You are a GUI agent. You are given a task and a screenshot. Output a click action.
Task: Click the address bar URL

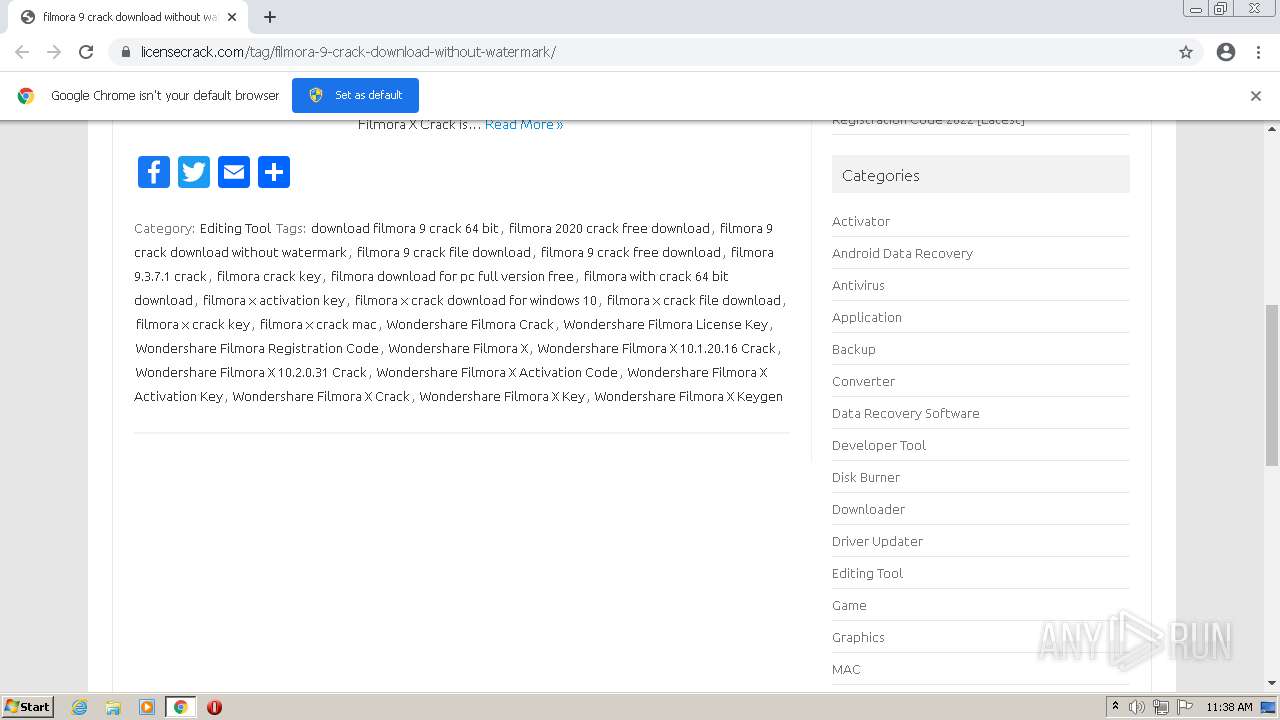tap(348, 52)
